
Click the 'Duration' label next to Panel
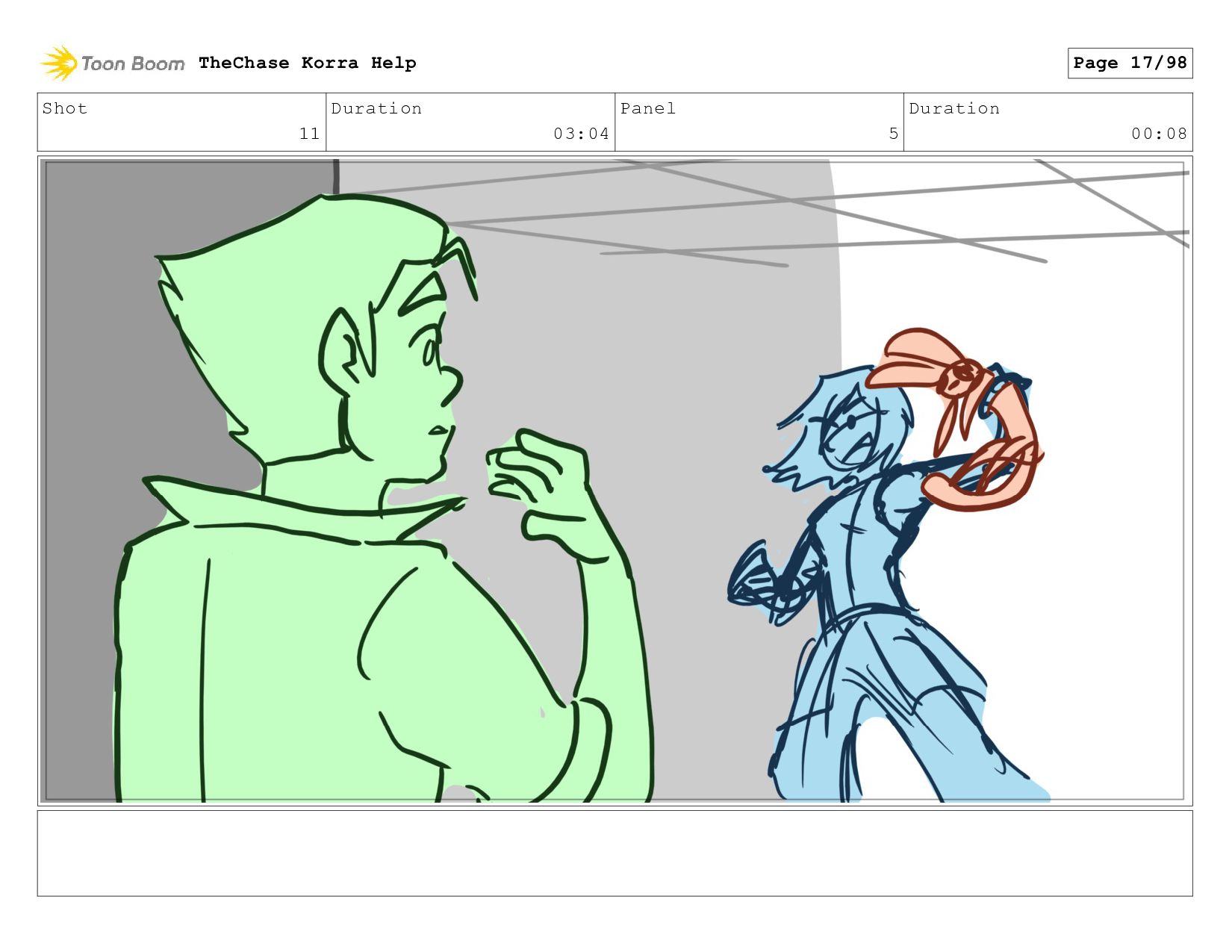coord(954,108)
